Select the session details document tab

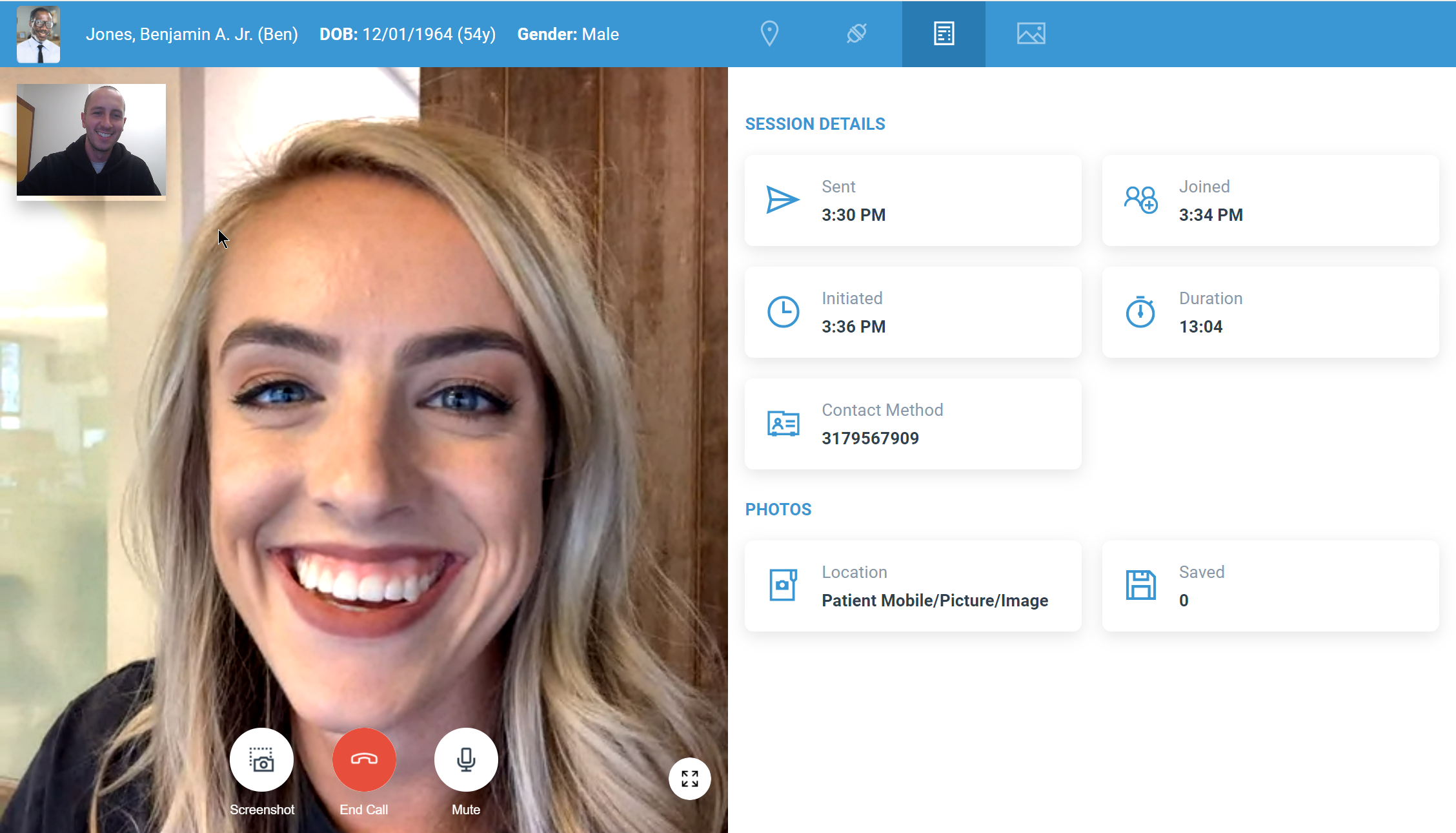(944, 34)
